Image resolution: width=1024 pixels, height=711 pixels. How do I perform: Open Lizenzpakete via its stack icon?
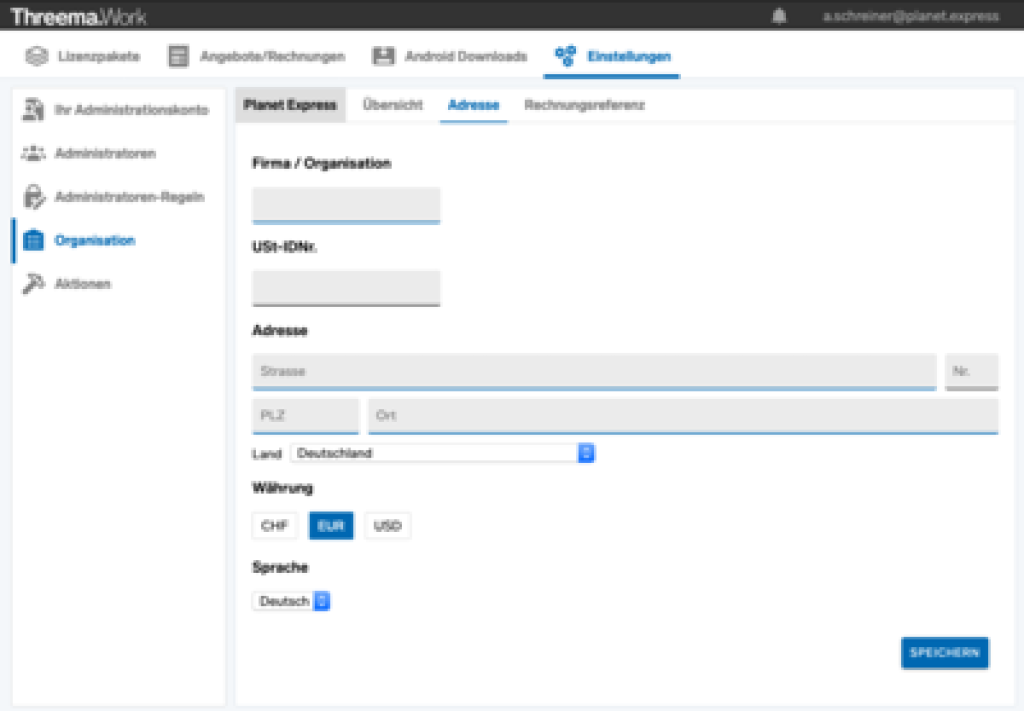pos(37,56)
